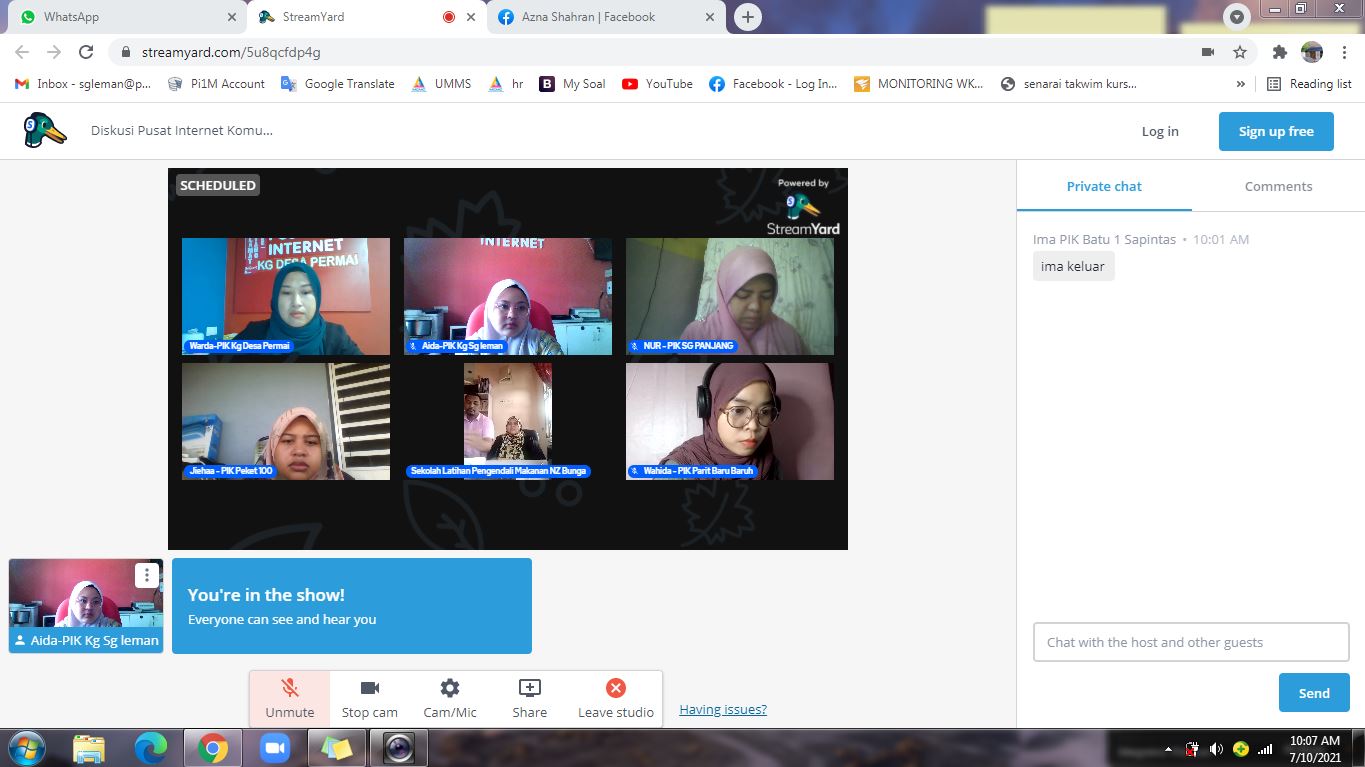The image size is (1365, 767).
Task: Stop the camera feed
Action: tap(369, 698)
